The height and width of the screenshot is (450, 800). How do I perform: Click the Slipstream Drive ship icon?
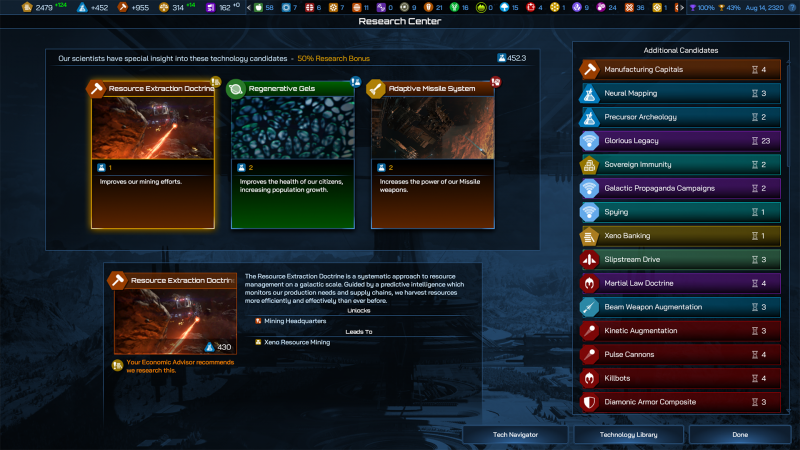pyautogui.click(x=590, y=260)
